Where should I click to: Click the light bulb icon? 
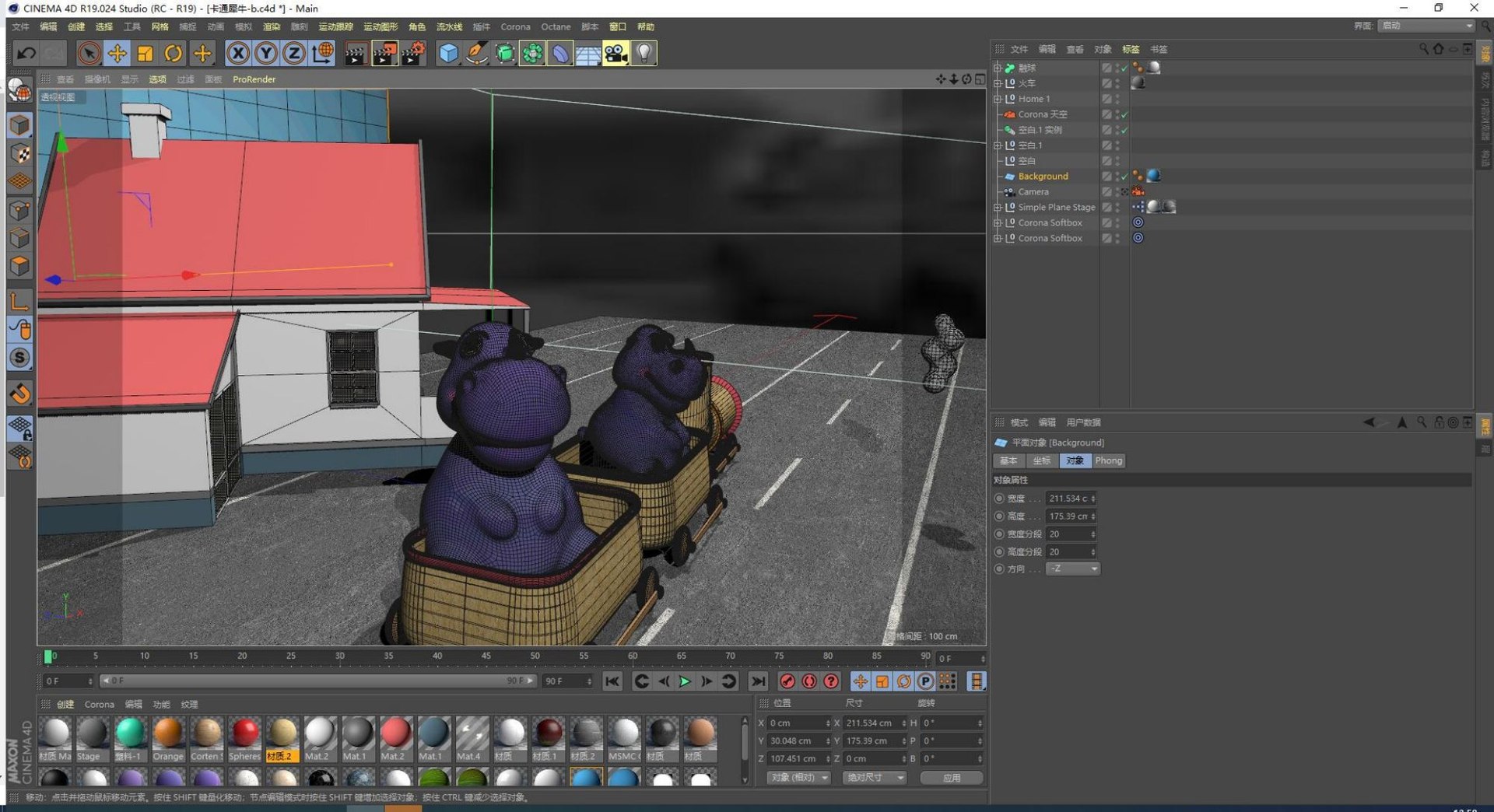pyautogui.click(x=644, y=53)
